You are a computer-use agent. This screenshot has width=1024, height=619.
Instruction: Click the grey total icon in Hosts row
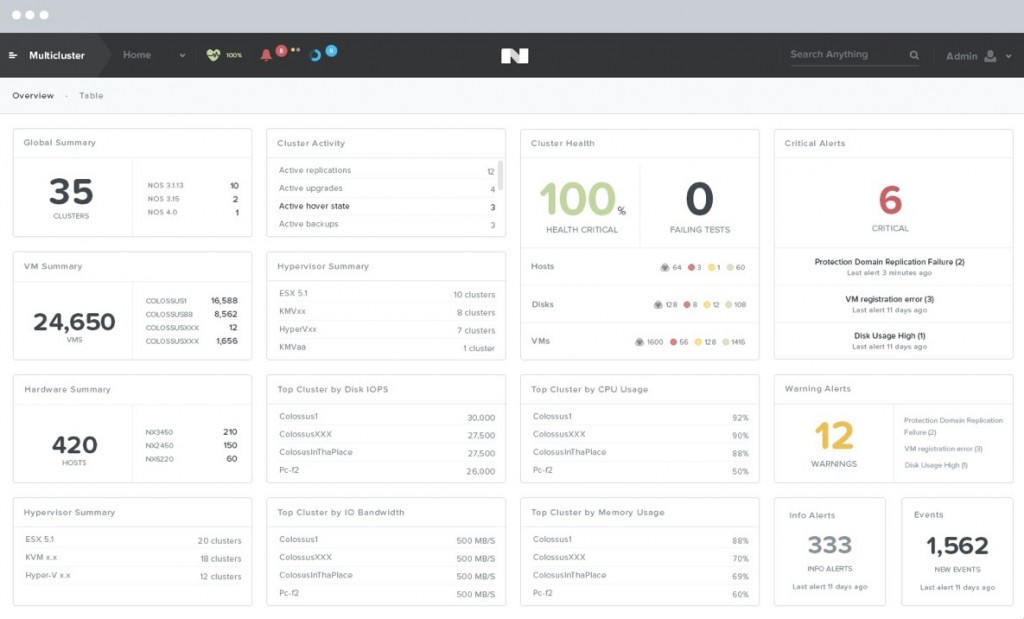[x=665, y=267]
